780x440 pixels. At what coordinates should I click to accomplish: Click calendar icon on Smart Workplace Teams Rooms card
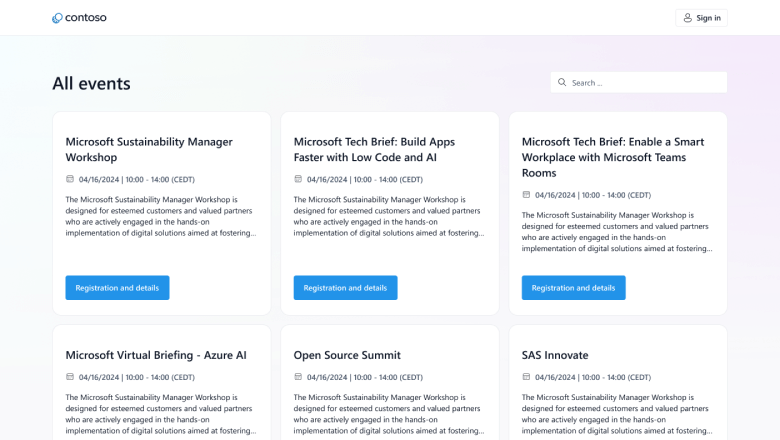point(526,195)
